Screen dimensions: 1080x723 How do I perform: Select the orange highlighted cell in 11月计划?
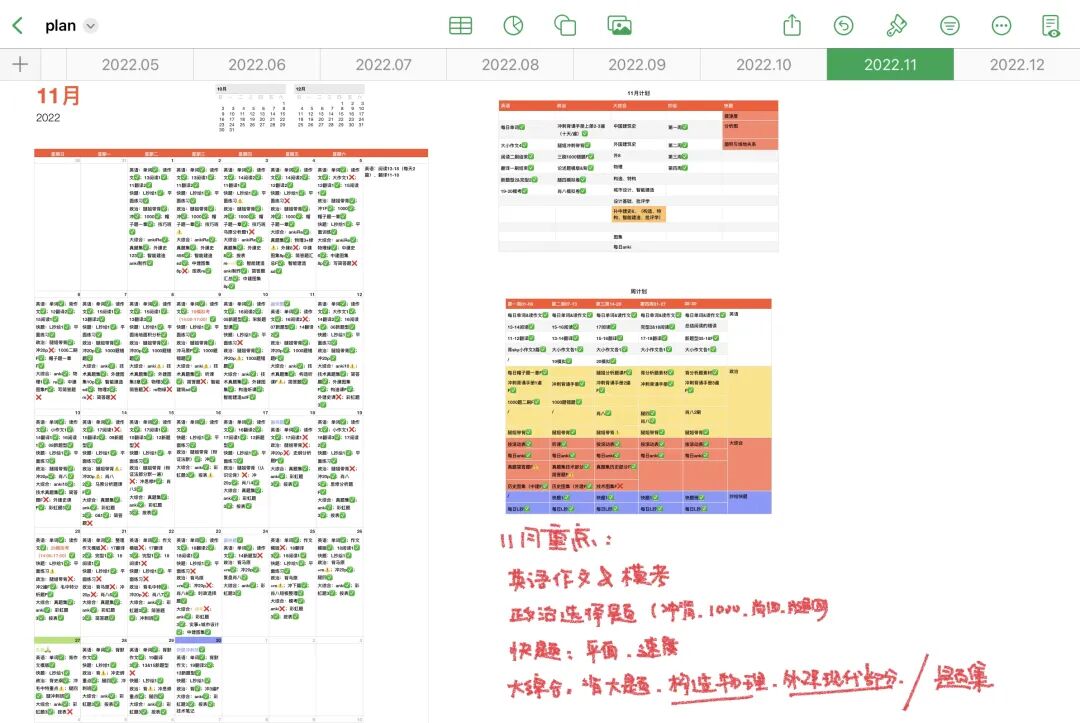coord(640,213)
